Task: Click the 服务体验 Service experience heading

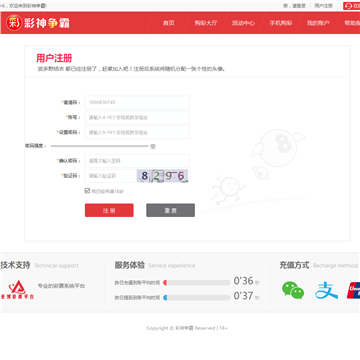Action: pos(155,265)
